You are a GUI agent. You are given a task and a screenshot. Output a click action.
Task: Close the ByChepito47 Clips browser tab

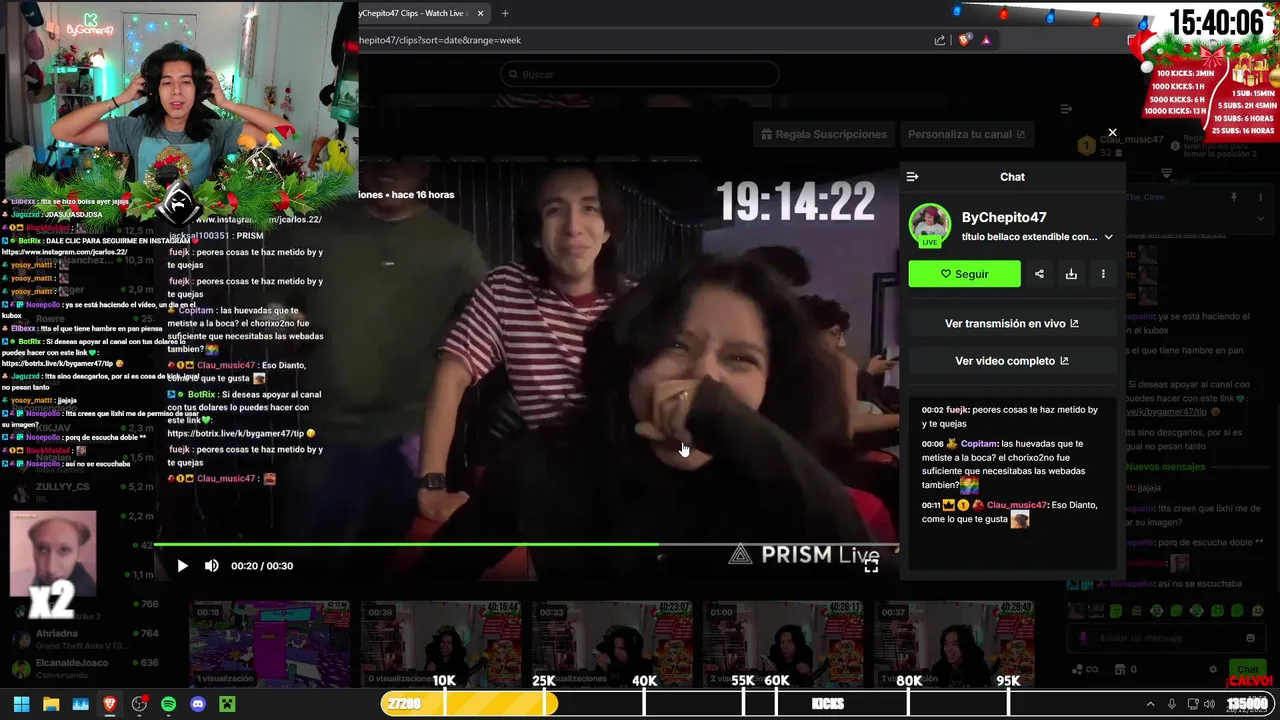tap(480, 13)
